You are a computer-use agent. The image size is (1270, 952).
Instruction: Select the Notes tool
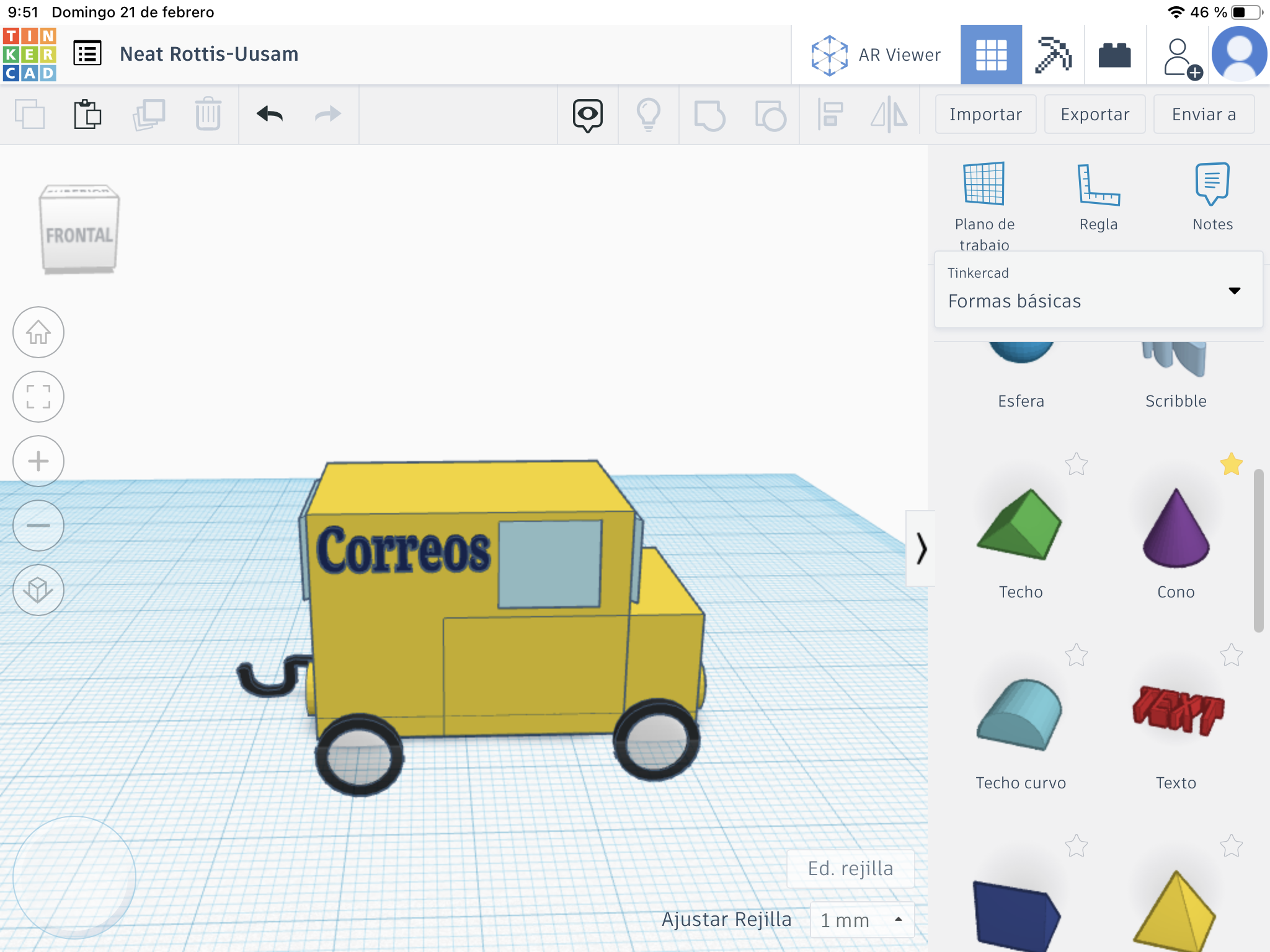[1212, 197]
